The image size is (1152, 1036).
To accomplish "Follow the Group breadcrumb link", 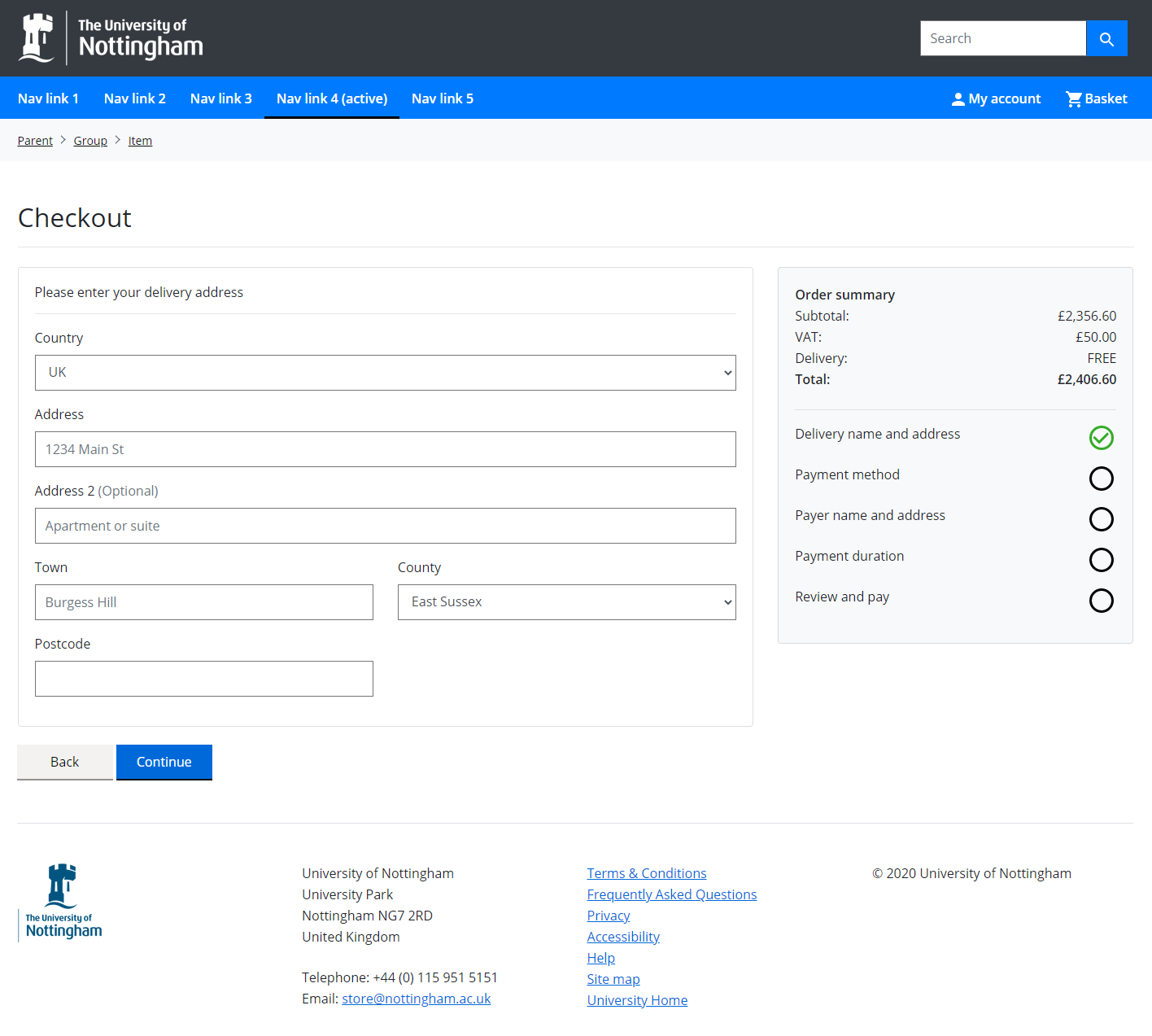I will tap(90, 141).
